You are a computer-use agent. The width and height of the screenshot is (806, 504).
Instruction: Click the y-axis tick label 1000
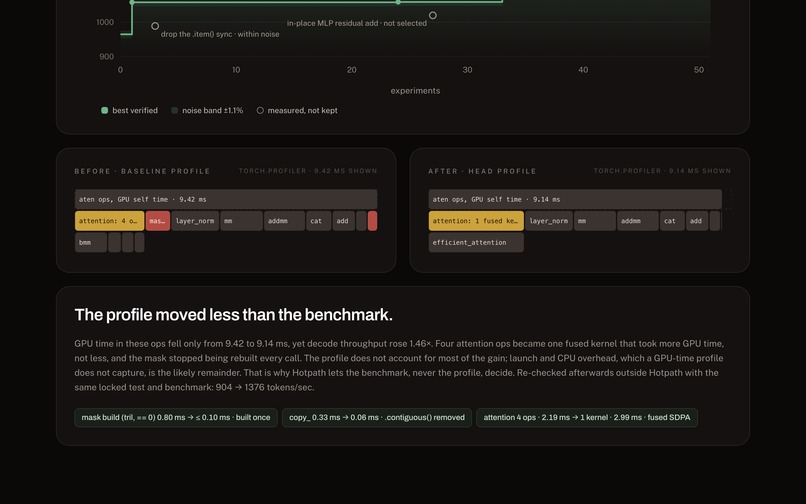(105, 22)
